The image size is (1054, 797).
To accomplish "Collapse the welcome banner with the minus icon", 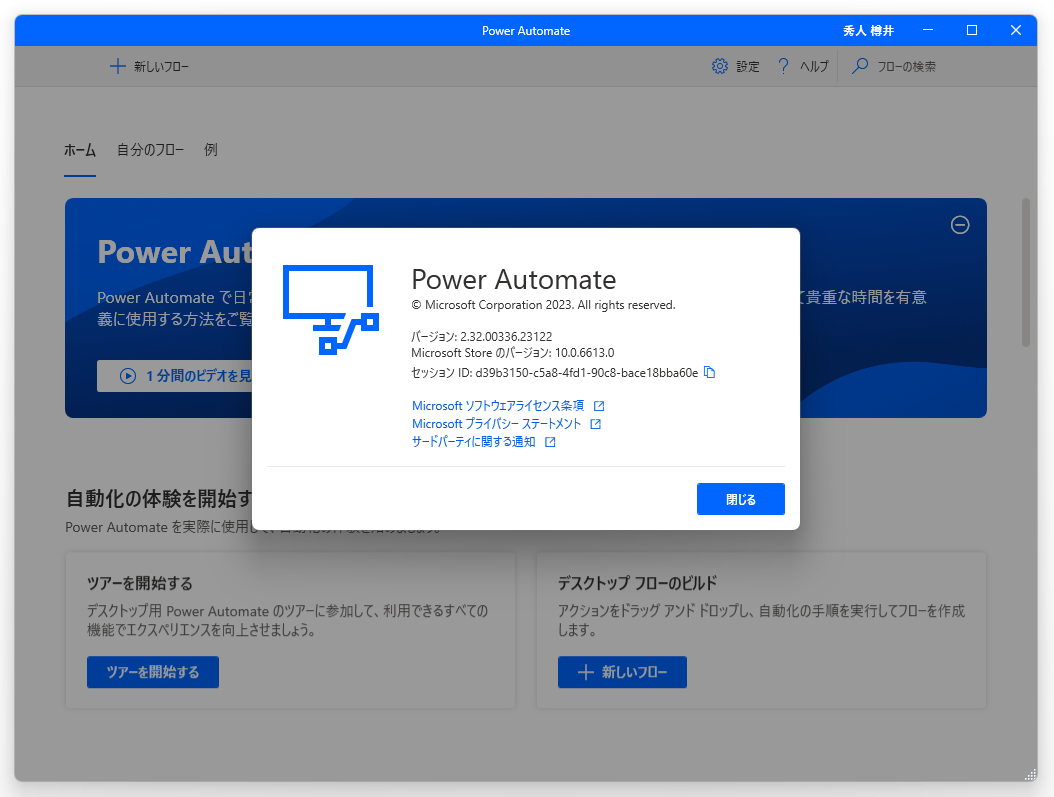I will pos(960,225).
